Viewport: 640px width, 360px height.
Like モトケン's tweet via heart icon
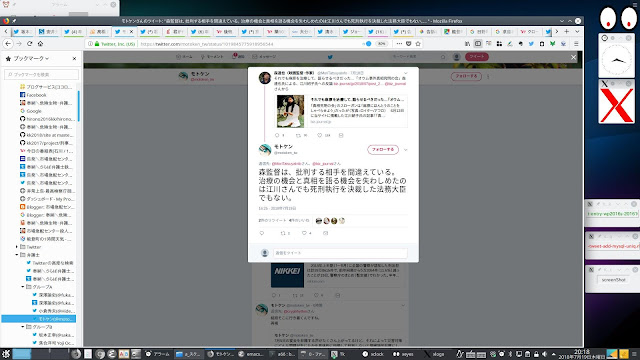coord(304,233)
